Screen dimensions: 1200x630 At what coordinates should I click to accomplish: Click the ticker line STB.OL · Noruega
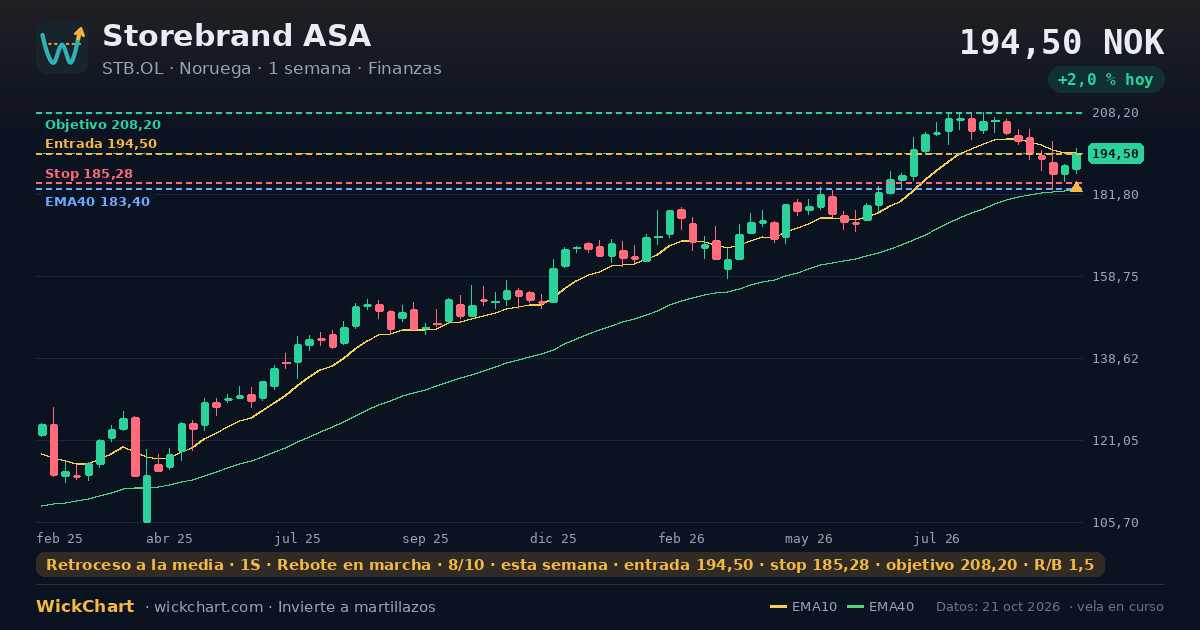pos(176,69)
